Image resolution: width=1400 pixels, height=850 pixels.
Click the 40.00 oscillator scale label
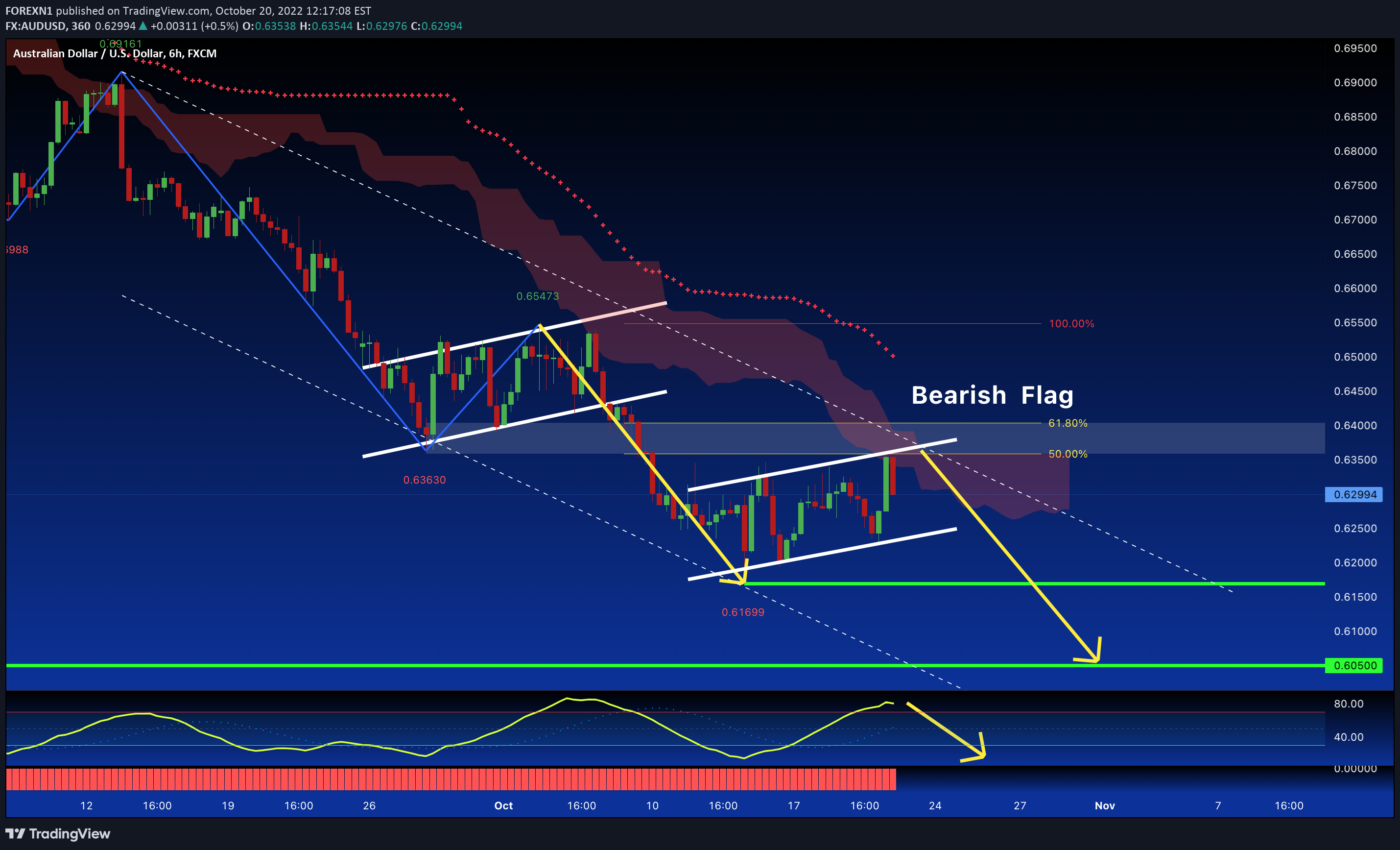(1348, 737)
